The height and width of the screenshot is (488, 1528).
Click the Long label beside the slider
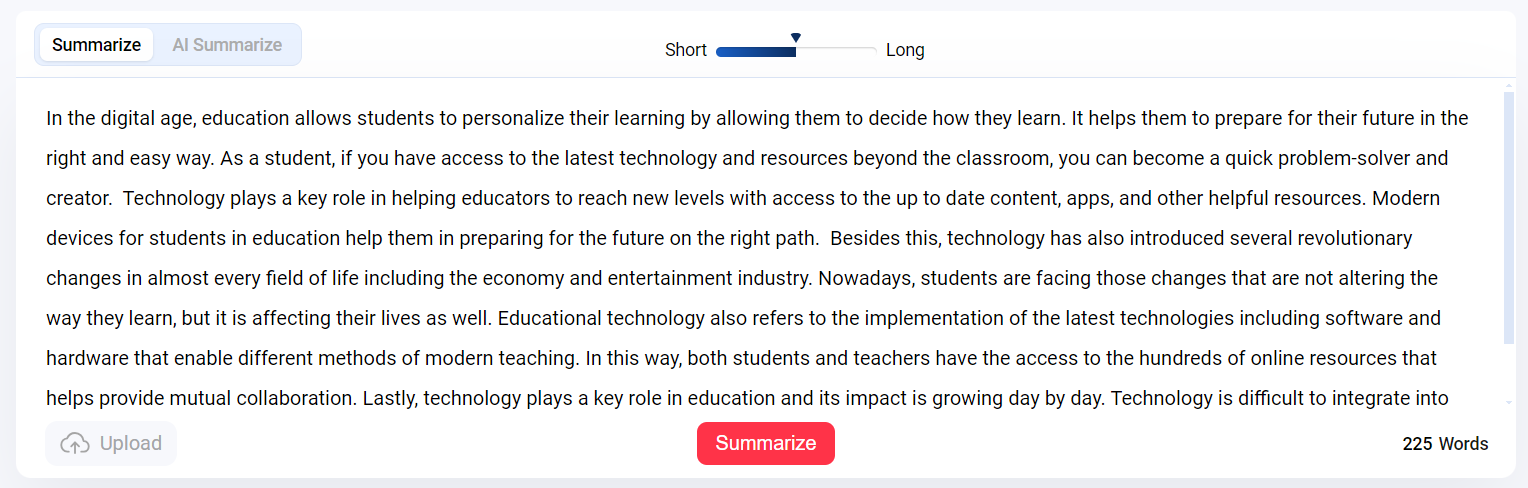point(905,50)
